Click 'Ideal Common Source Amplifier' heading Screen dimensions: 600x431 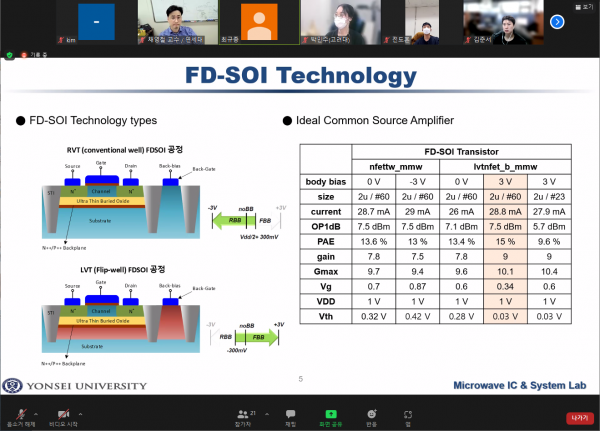click(x=375, y=121)
